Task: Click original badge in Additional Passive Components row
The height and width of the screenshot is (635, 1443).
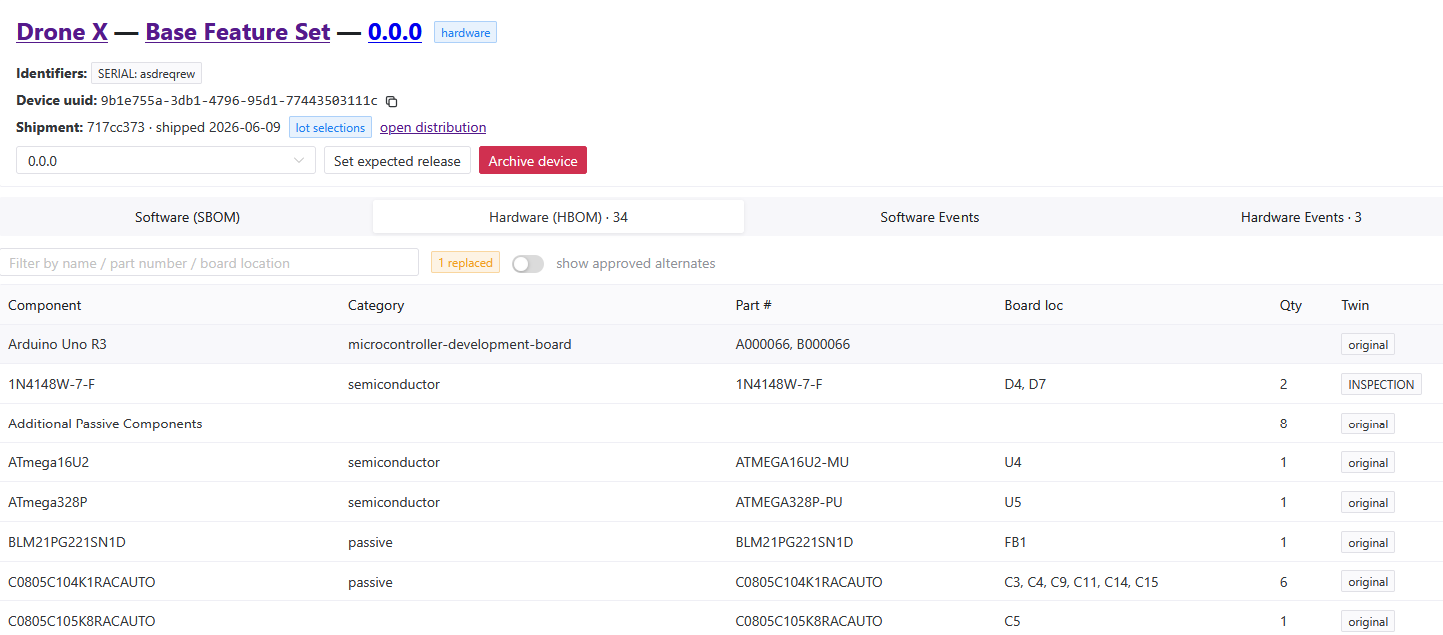Action: 1367,424
